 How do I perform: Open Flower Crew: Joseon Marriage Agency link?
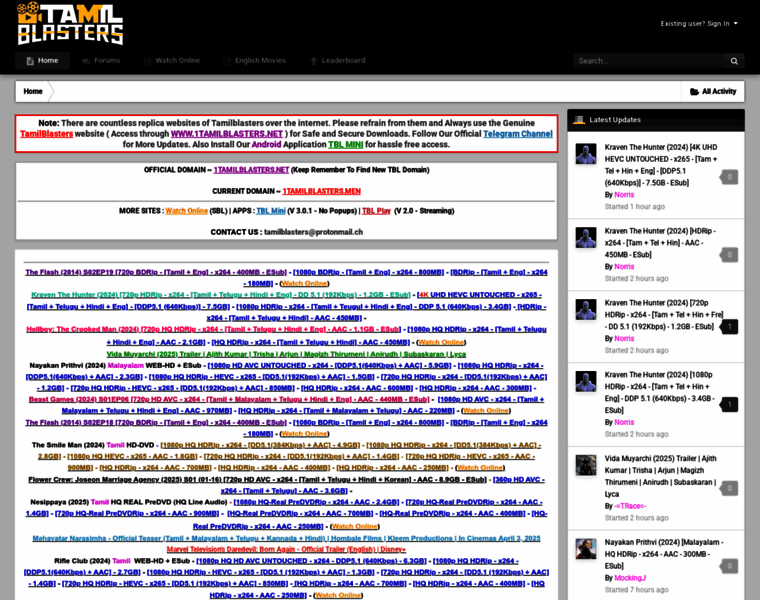257,479
